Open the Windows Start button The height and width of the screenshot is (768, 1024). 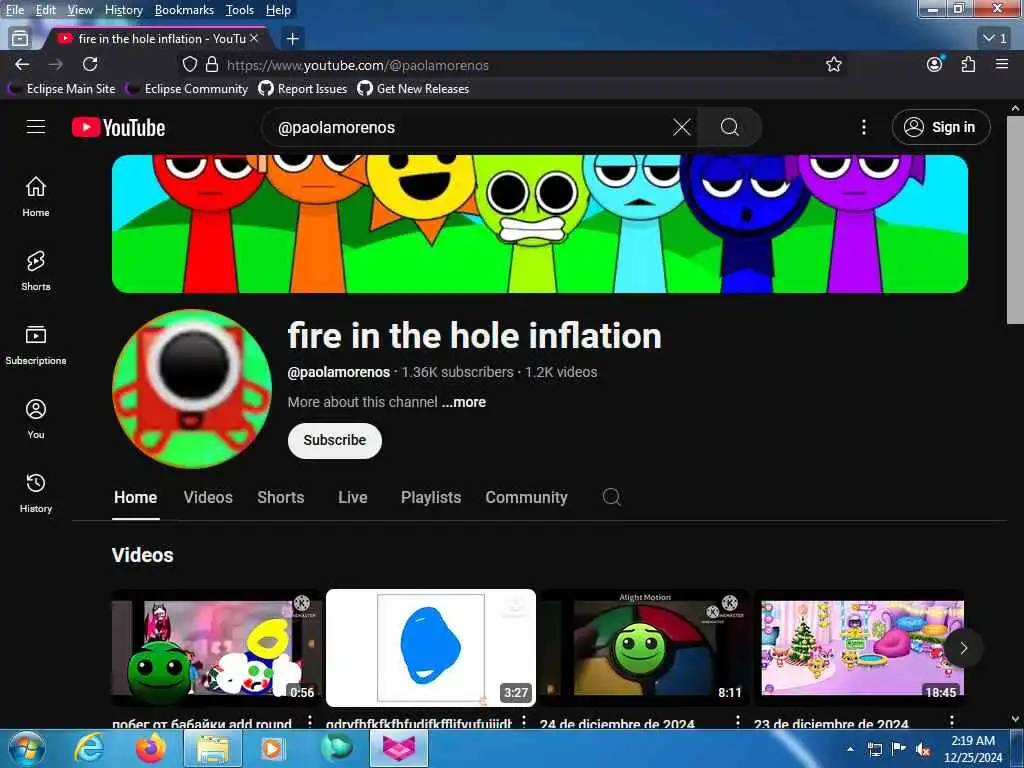[27, 749]
